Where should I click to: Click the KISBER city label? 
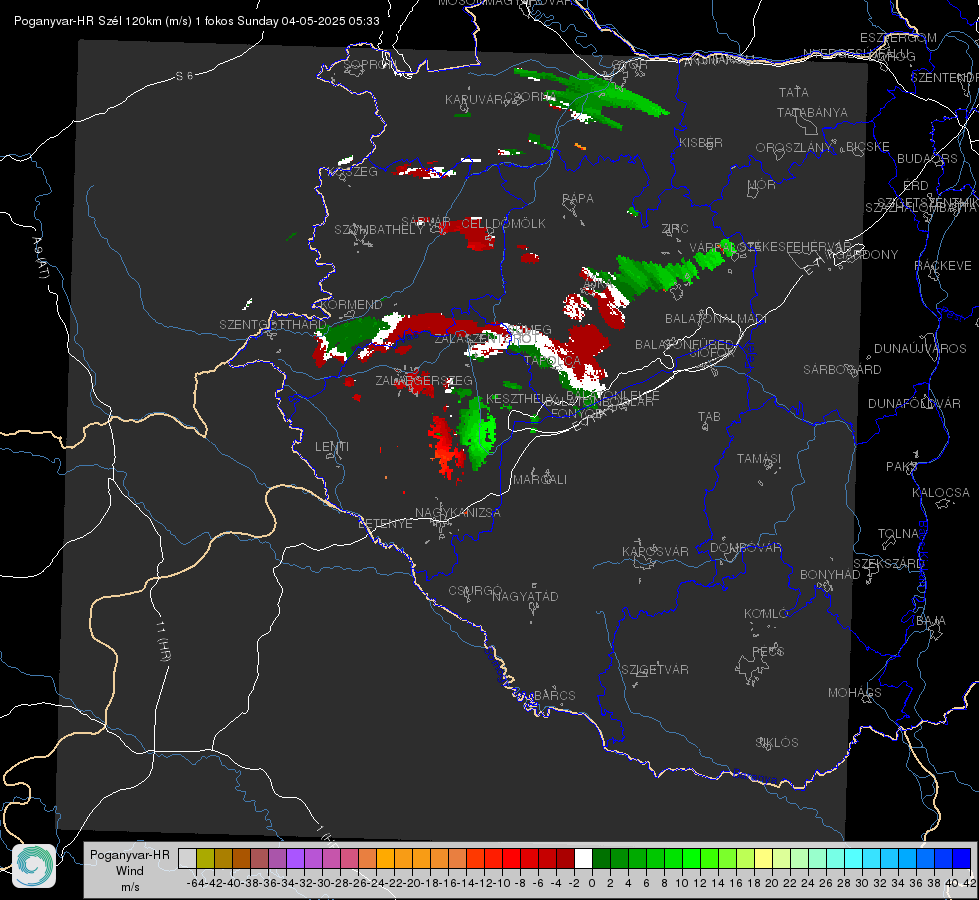(701, 142)
